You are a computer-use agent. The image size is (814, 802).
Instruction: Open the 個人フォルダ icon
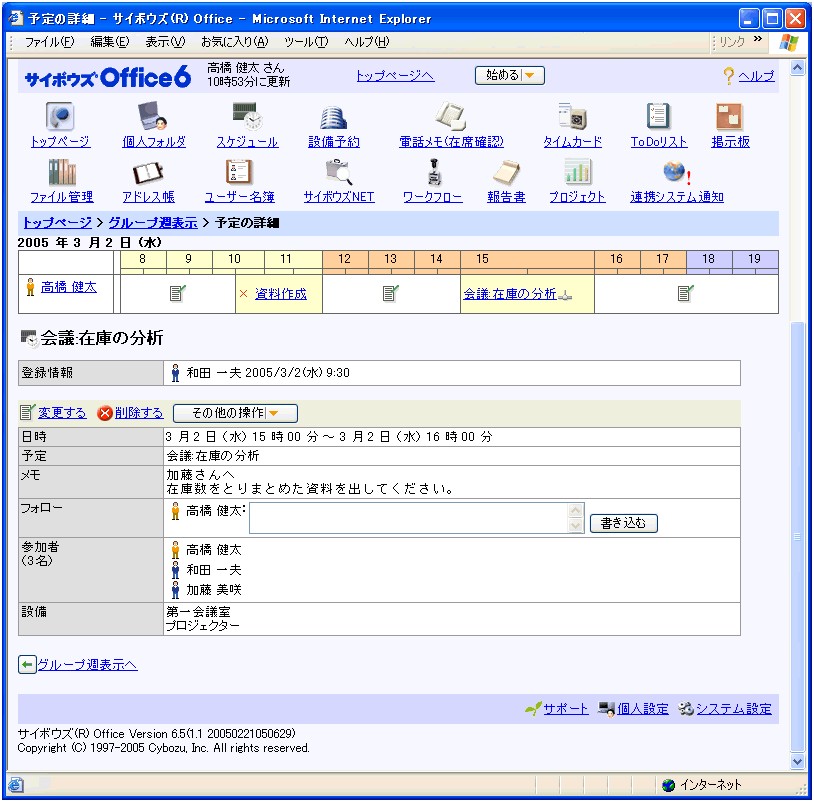[152, 115]
